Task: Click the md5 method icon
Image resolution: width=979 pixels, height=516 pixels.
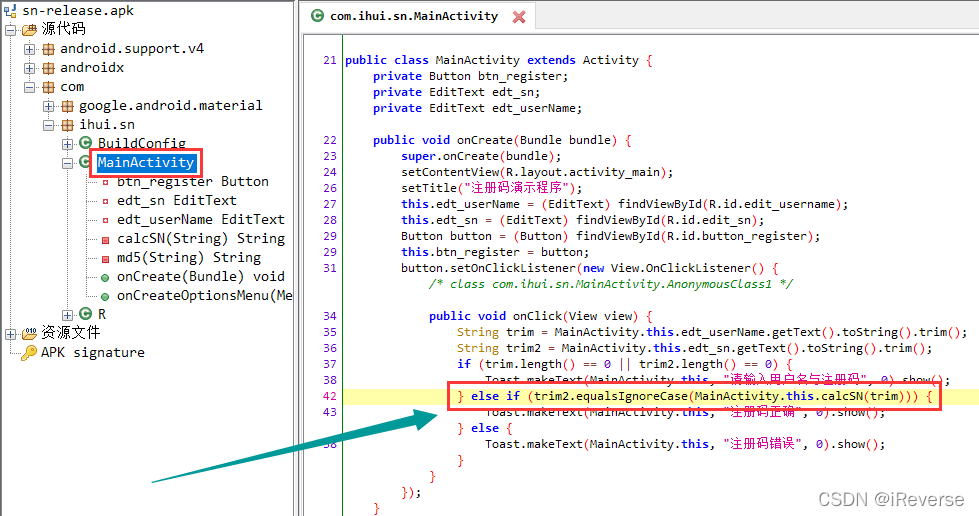Action: [106, 259]
